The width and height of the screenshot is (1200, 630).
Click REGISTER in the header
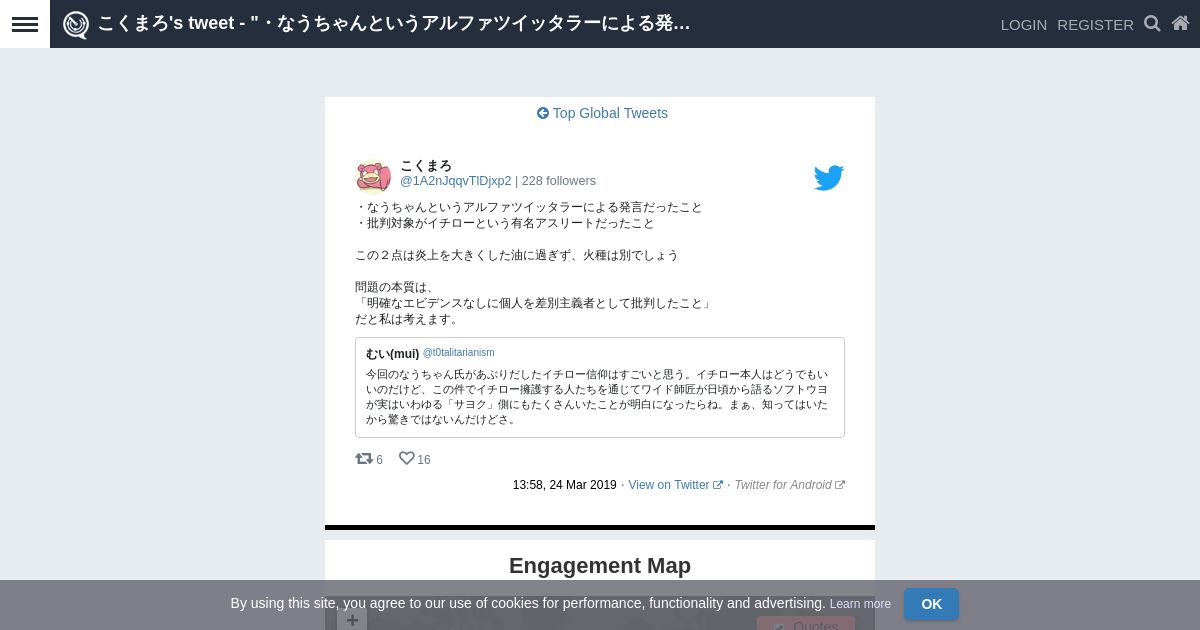tap(1095, 24)
